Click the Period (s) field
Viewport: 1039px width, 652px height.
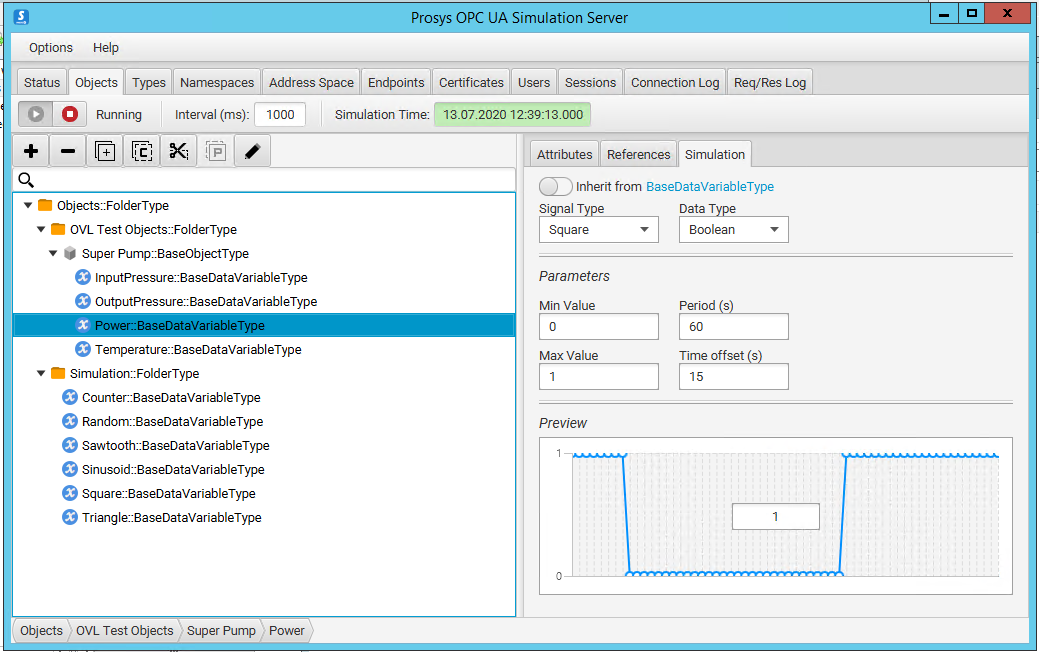[734, 327]
